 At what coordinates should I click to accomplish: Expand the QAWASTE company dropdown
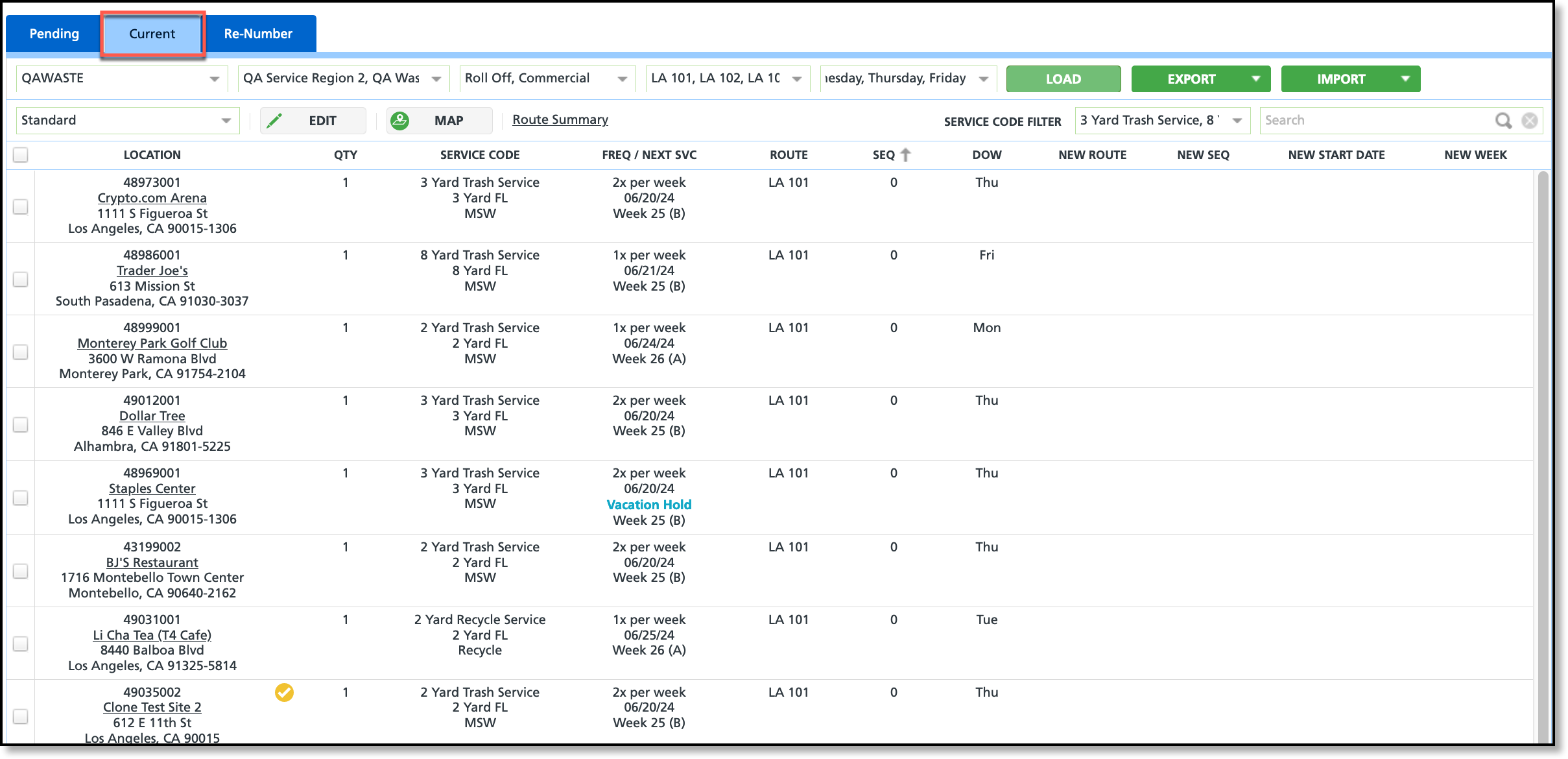[214, 78]
